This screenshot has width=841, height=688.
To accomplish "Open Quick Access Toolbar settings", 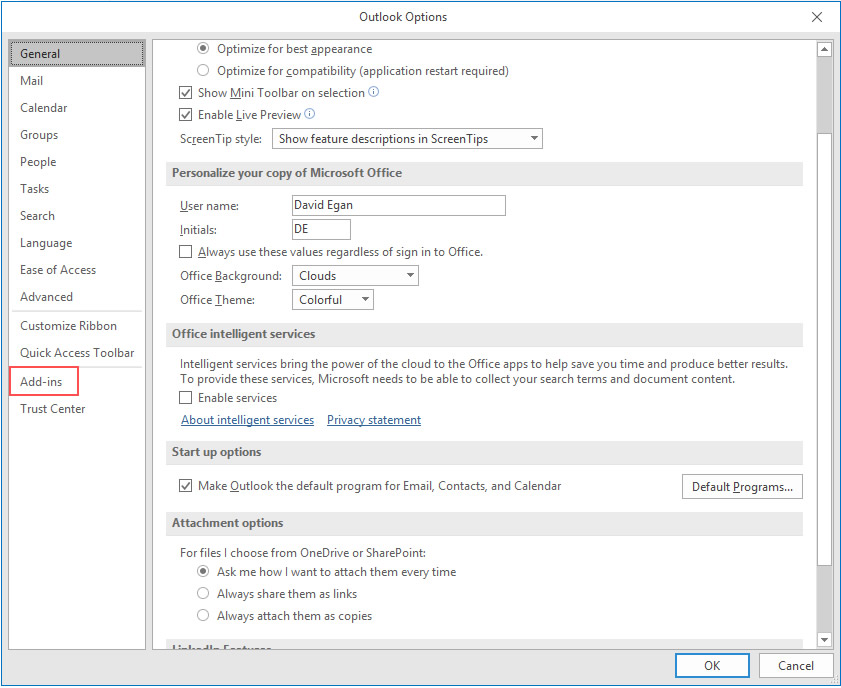I will [x=77, y=353].
